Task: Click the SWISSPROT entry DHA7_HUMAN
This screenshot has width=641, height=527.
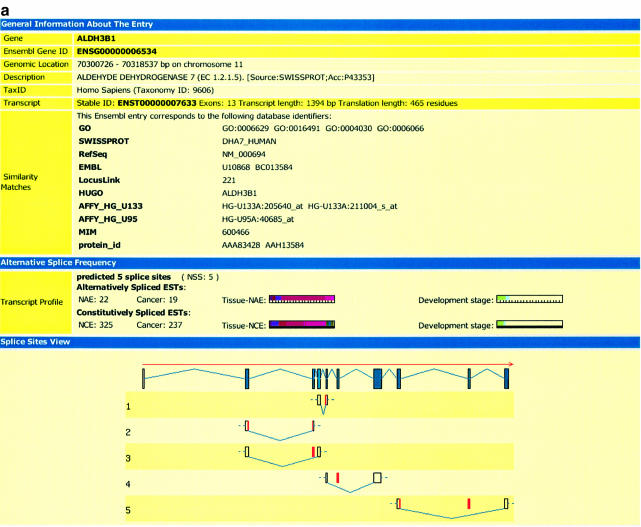Action: (249, 141)
